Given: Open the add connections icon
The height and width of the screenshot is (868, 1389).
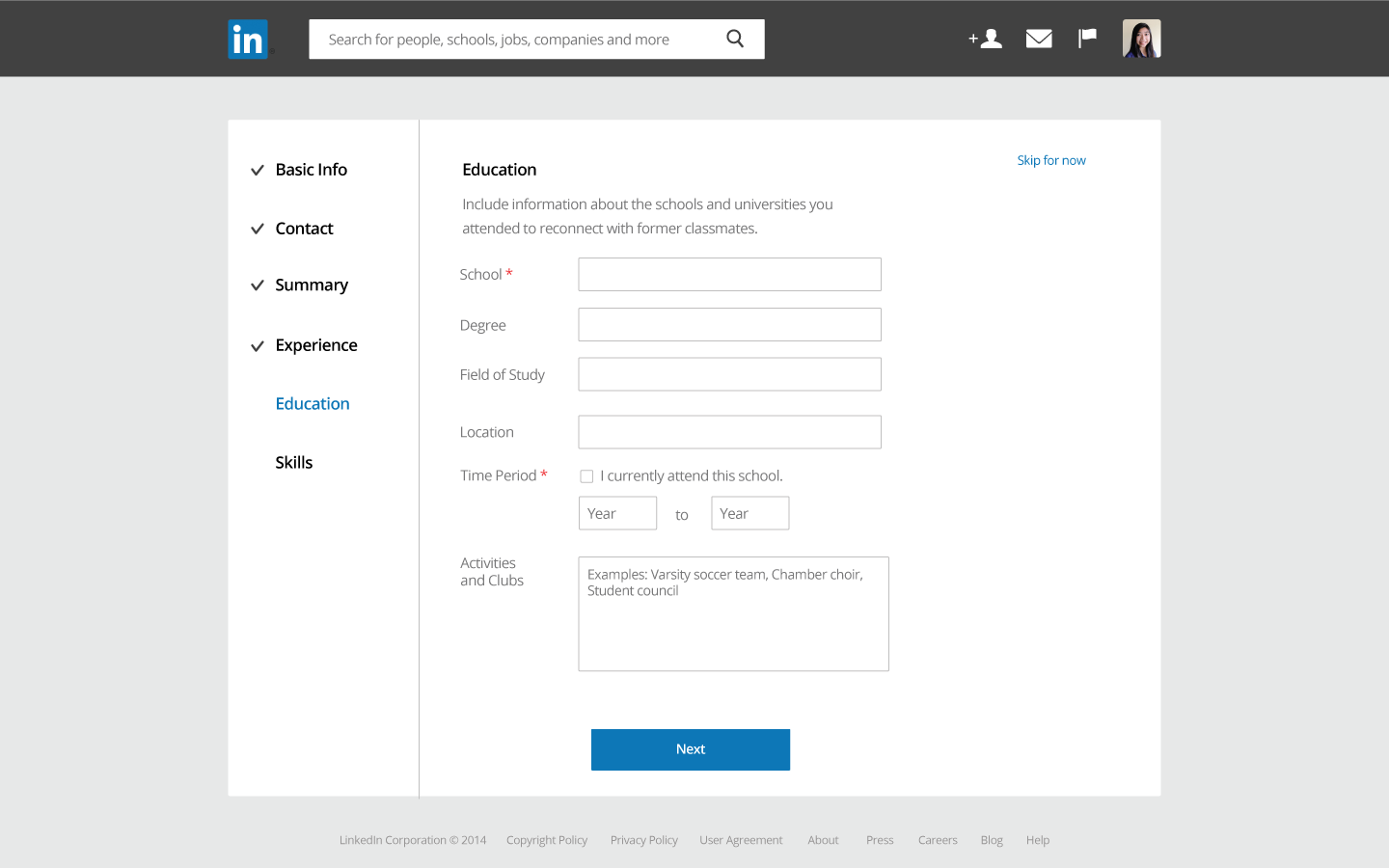Looking at the screenshot, I should pyautogui.click(x=985, y=39).
